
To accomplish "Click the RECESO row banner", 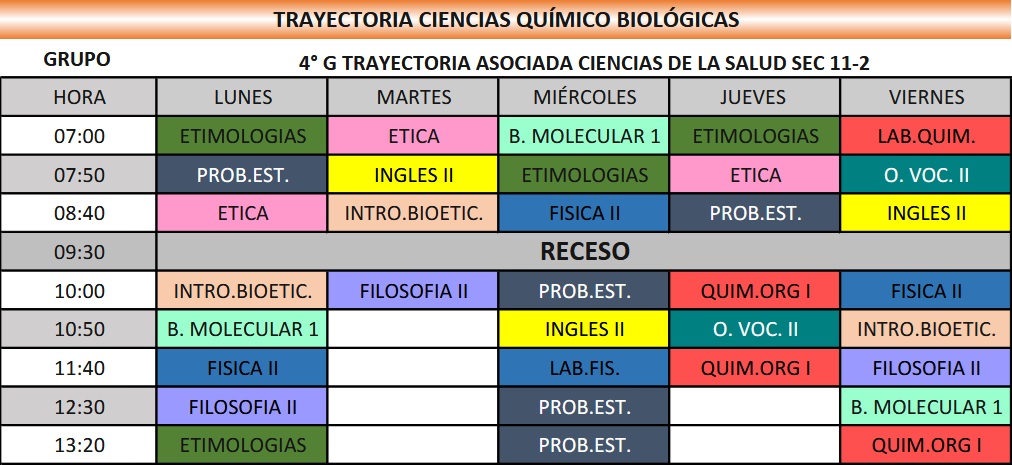I will [584, 250].
